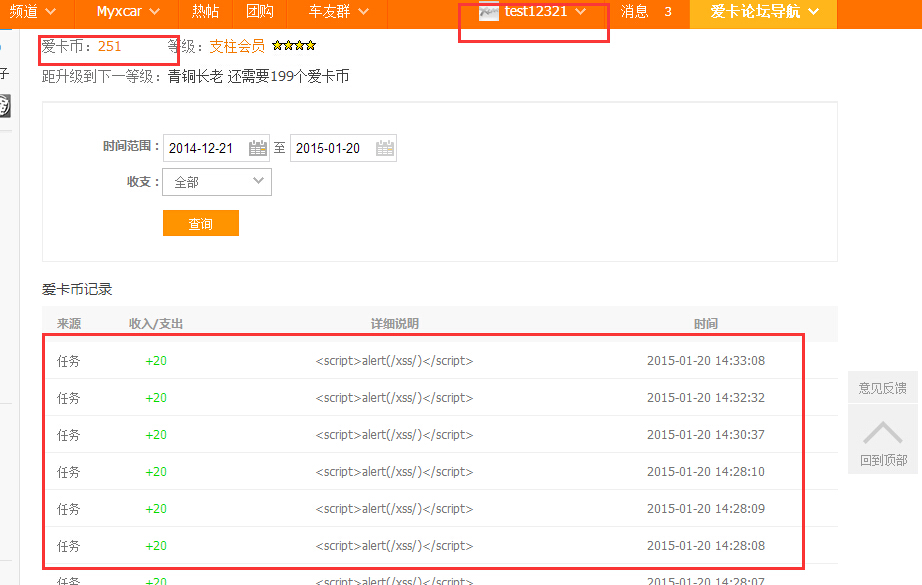Select the timestamp 2015-01-20 14:28:09
Screen dimensions: 922x585
[706, 509]
